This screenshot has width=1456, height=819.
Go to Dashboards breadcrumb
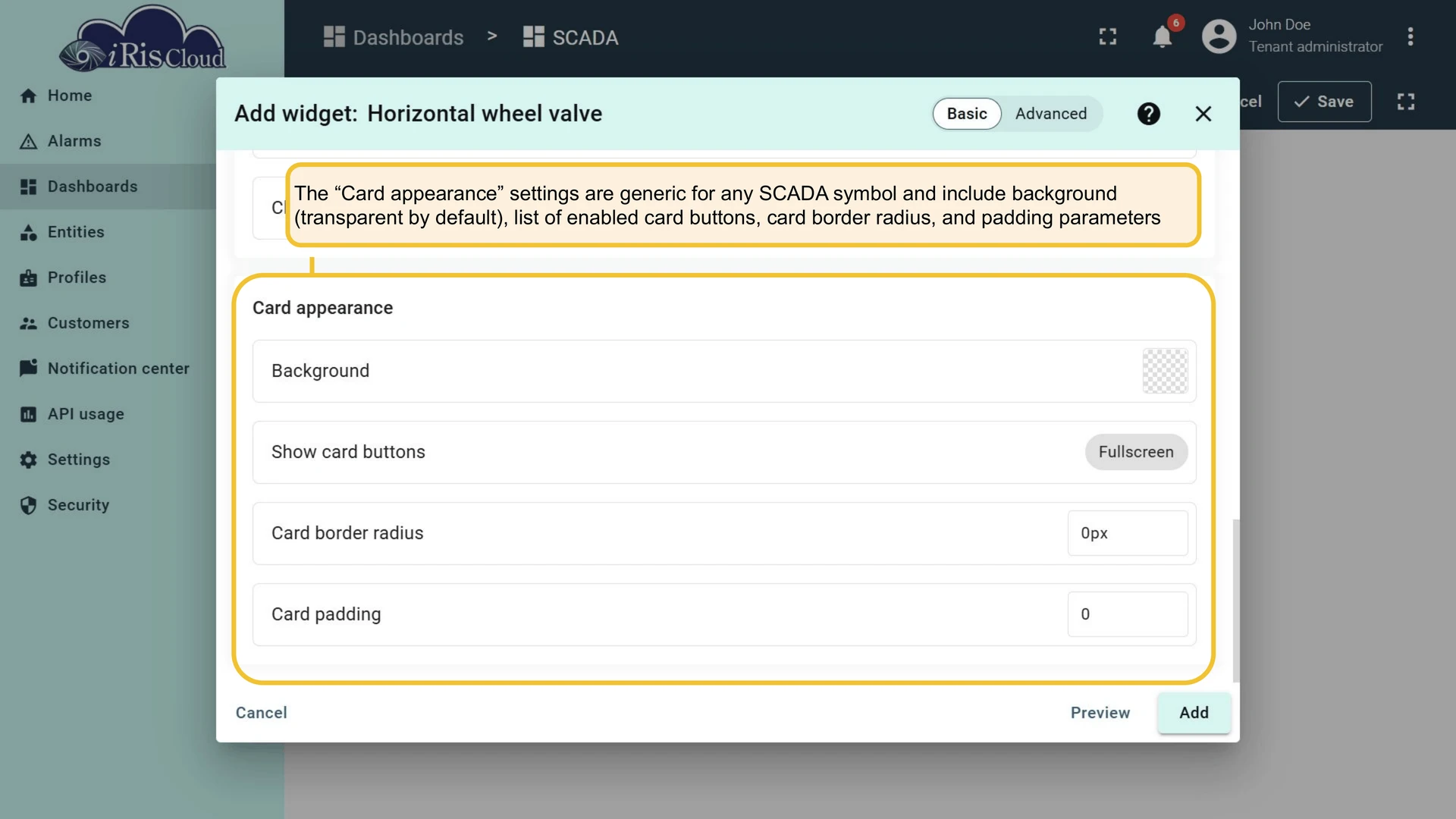394,37
